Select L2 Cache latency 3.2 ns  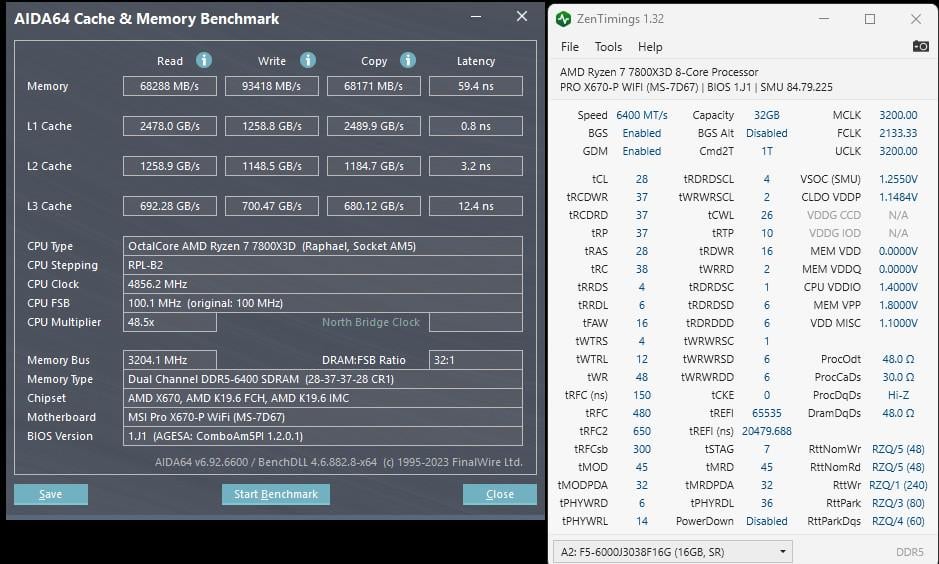[475, 166]
